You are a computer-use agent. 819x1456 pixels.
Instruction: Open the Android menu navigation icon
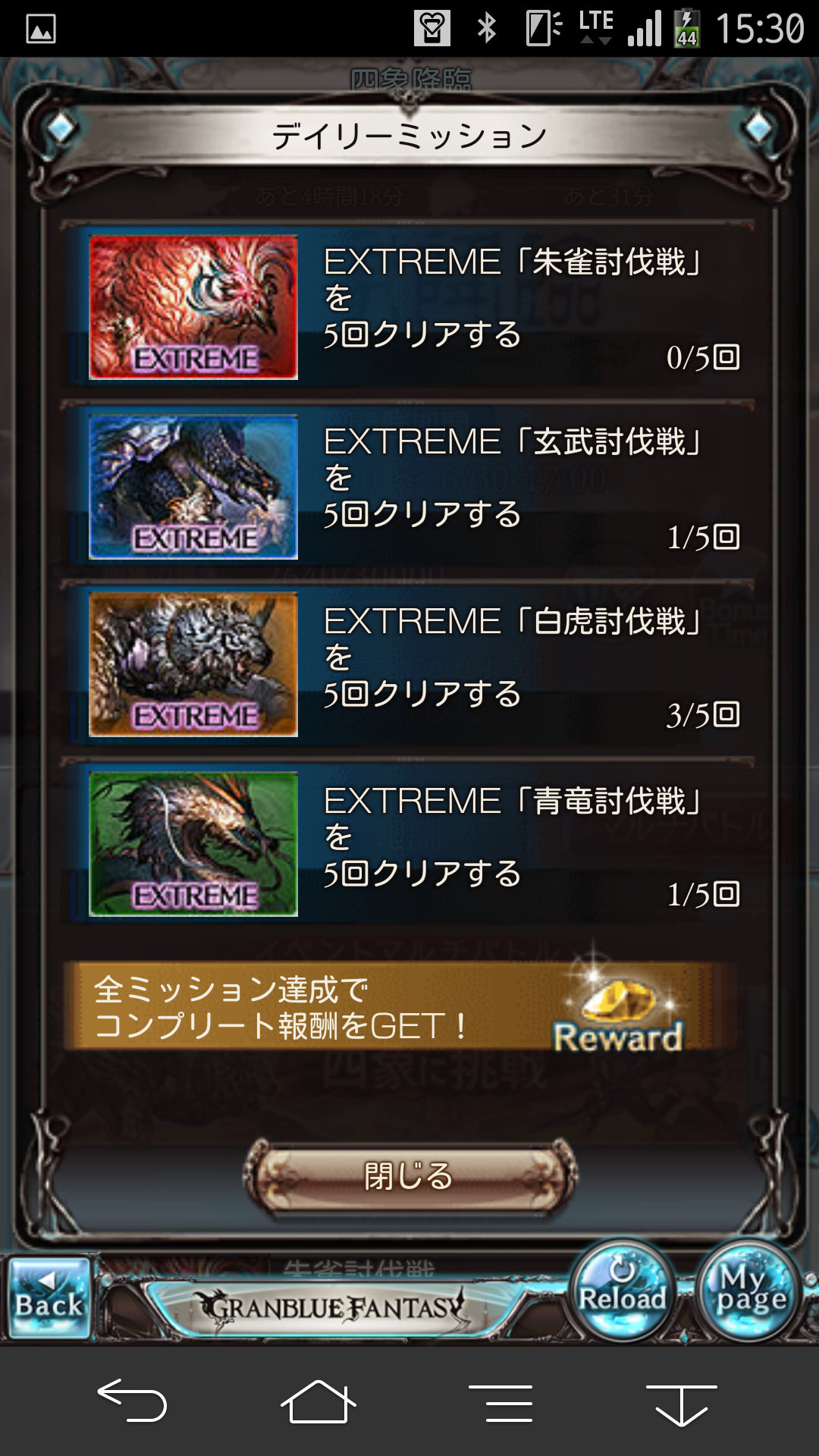[x=500, y=1403]
